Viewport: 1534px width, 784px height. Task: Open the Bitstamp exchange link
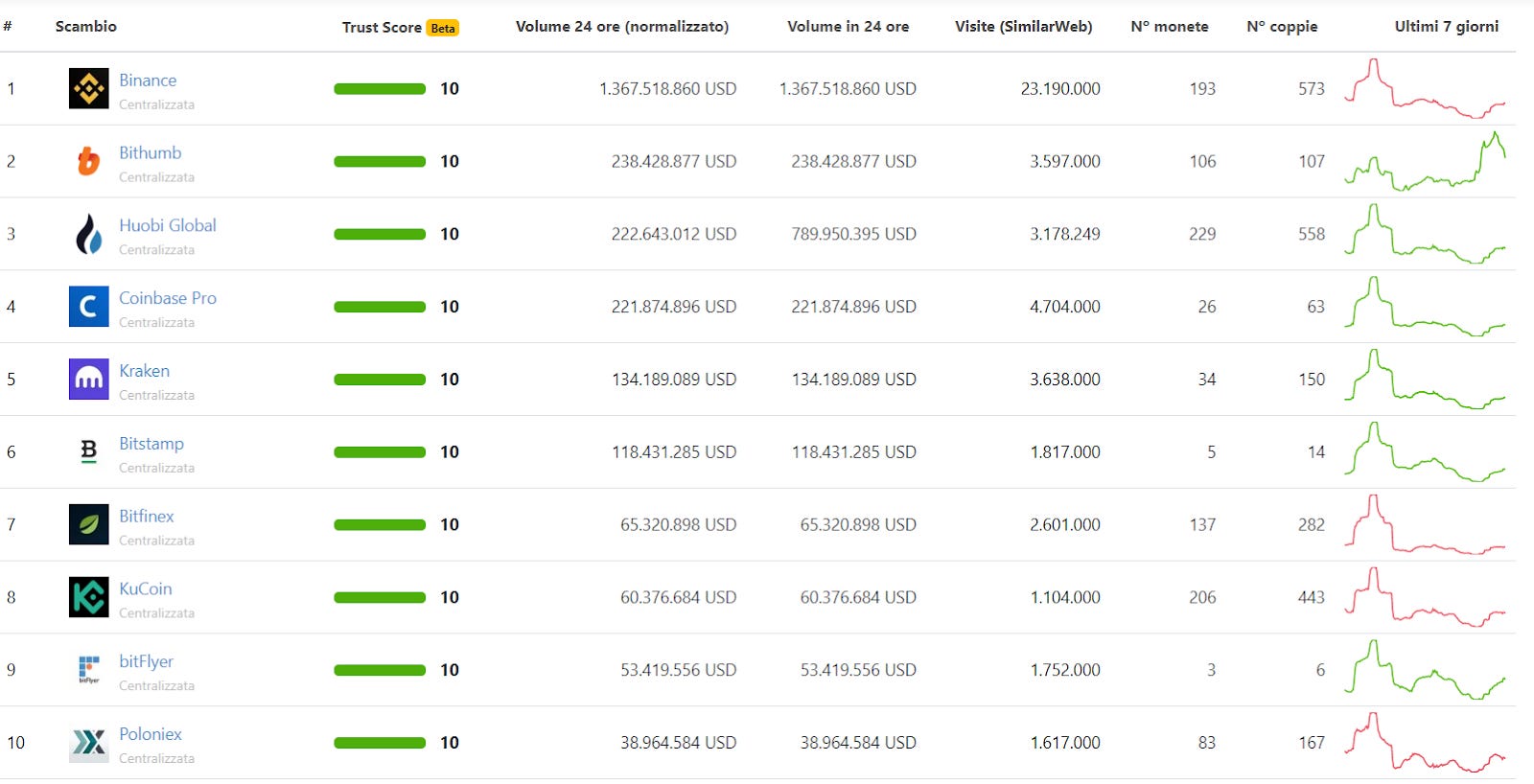pos(151,444)
